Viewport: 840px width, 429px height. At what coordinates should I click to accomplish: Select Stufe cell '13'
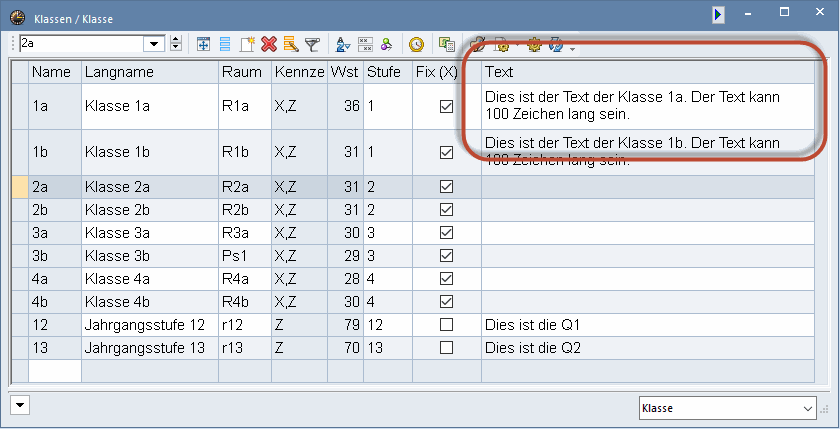388,348
